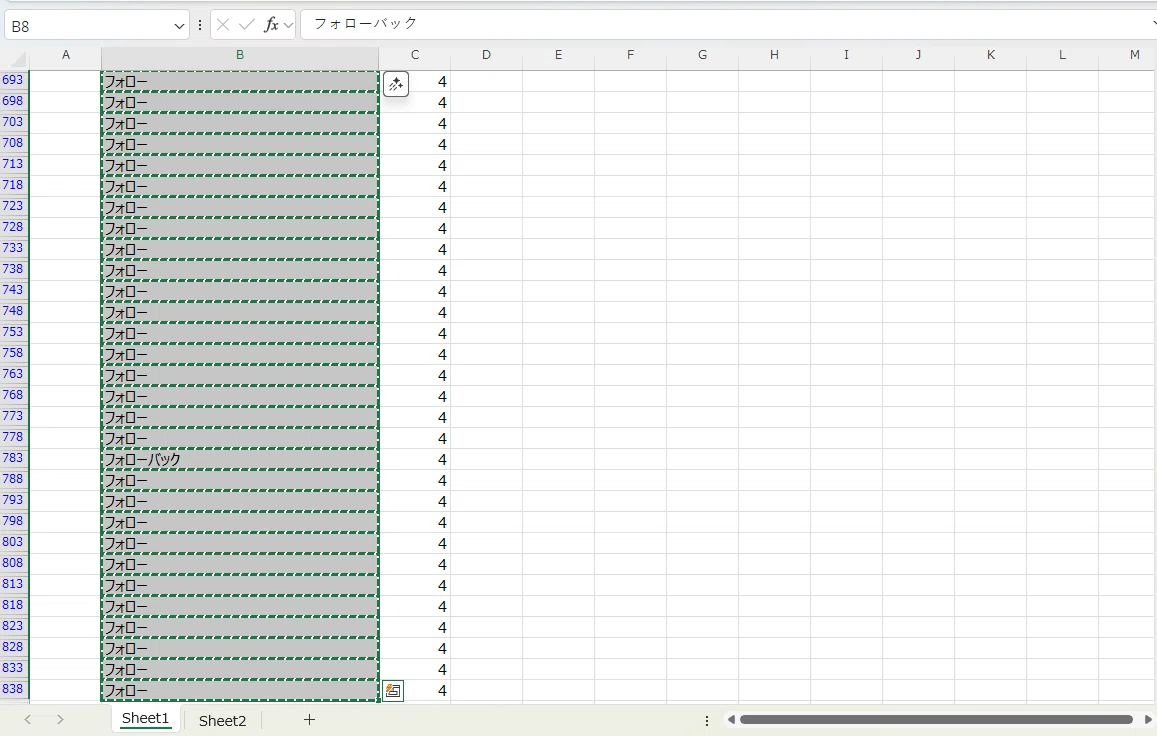Select row header 838
The width and height of the screenshot is (1157, 736).
pos(13,689)
